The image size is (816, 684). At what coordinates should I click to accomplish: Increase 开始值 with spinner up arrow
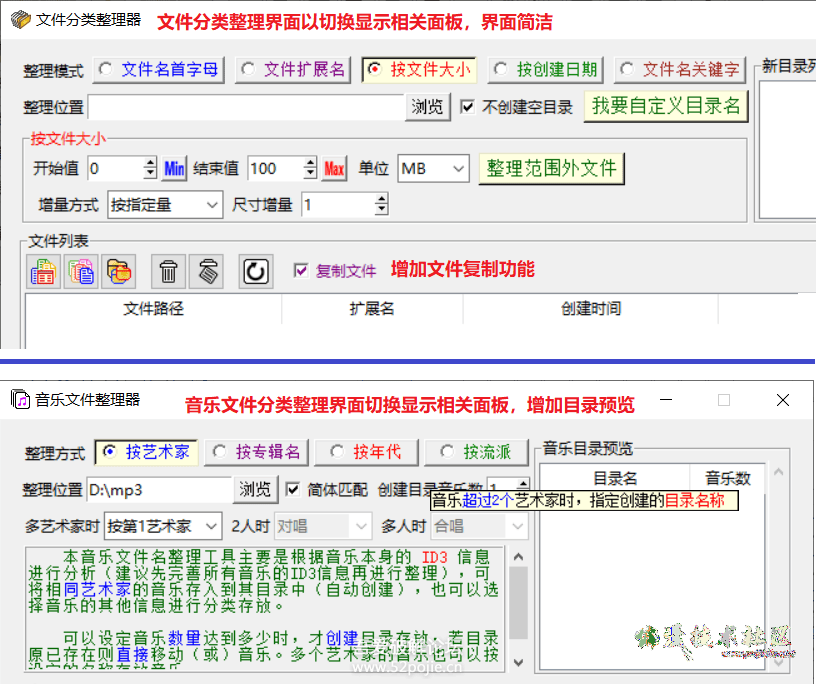pos(150,162)
